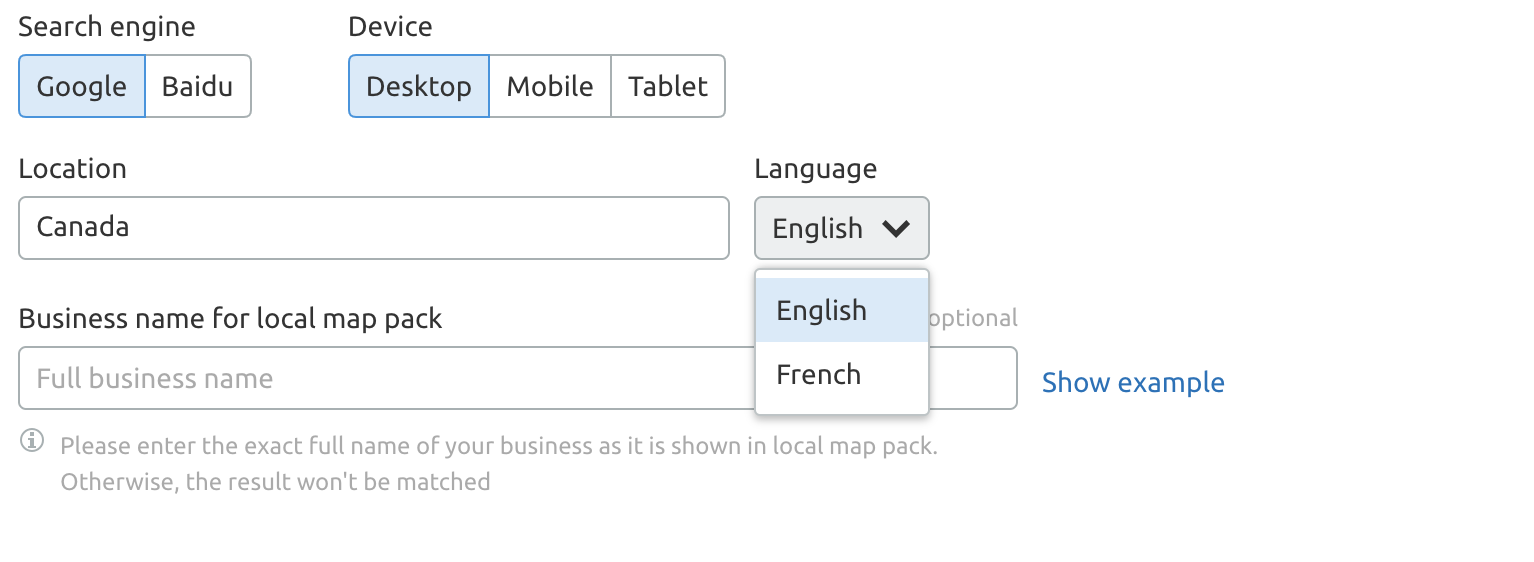Click the Business name for local map pack label
This screenshot has width=1534, height=562.
click(x=230, y=319)
